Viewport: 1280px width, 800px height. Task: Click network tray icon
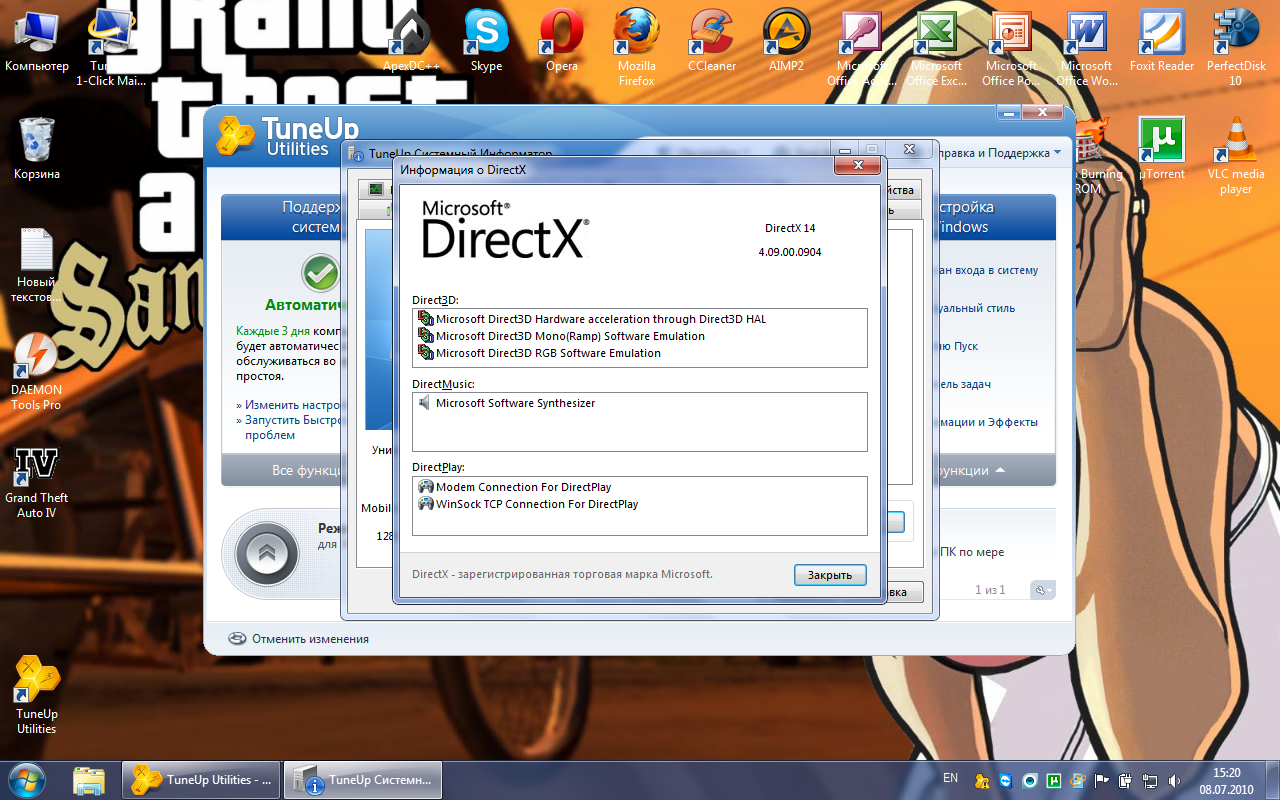(x=1150, y=780)
